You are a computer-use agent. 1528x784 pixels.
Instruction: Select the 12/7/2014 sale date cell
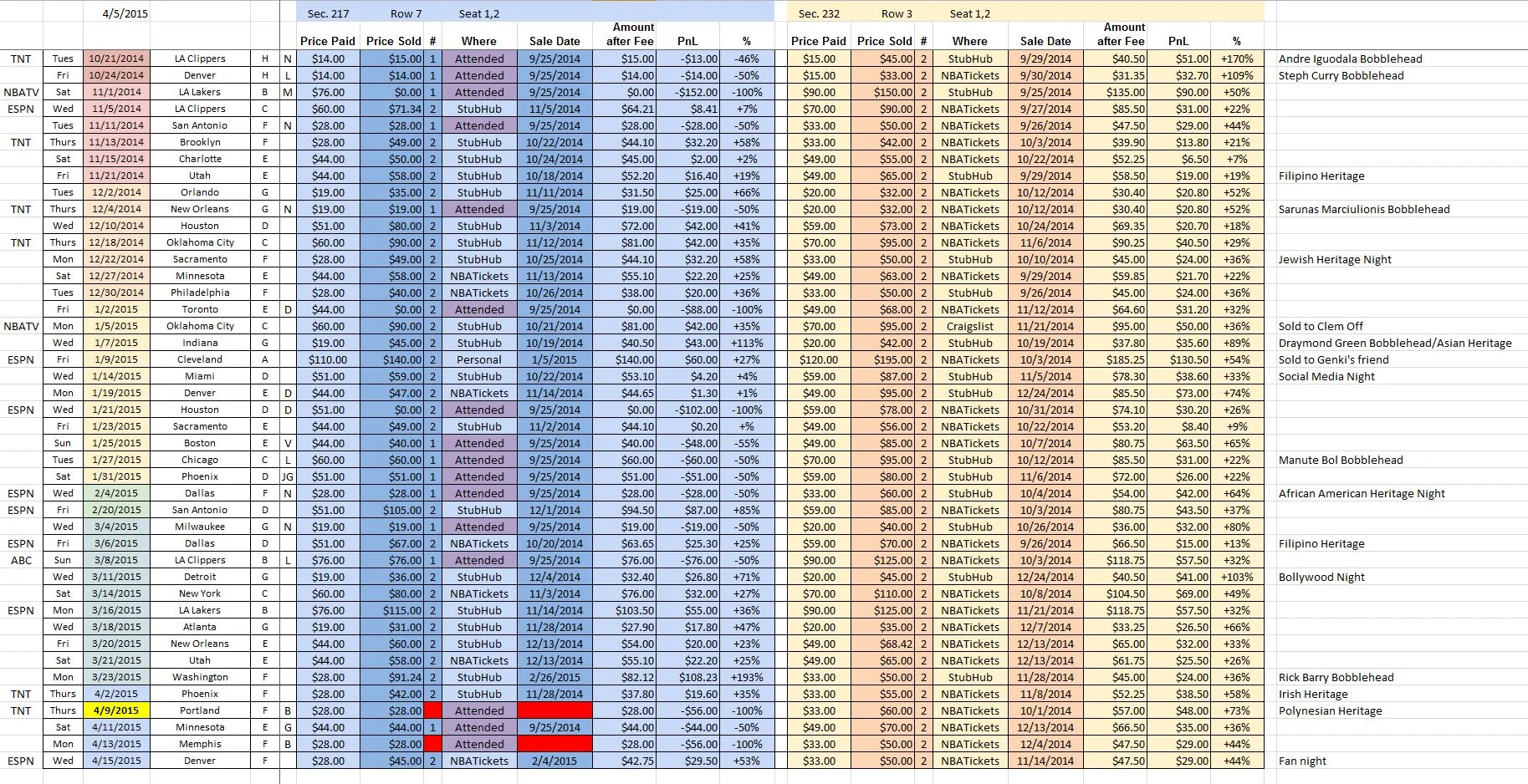pos(1045,627)
